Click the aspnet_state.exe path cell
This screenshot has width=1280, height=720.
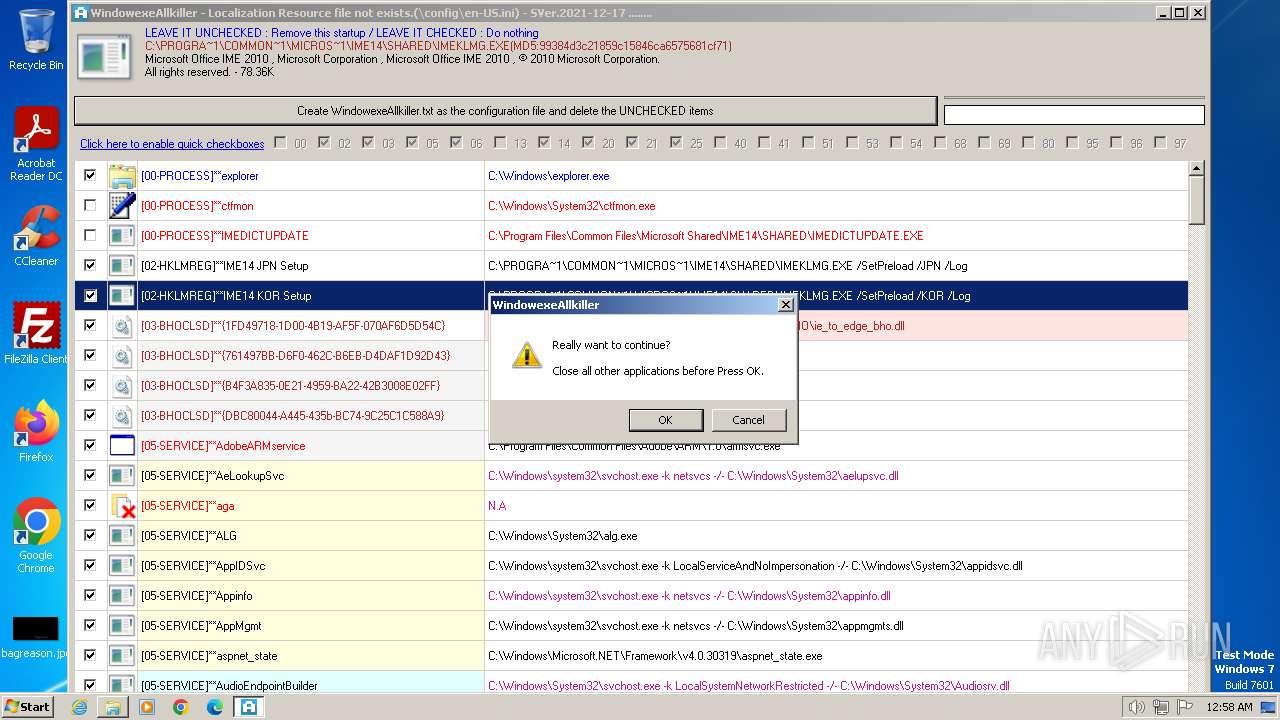tap(836, 656)
